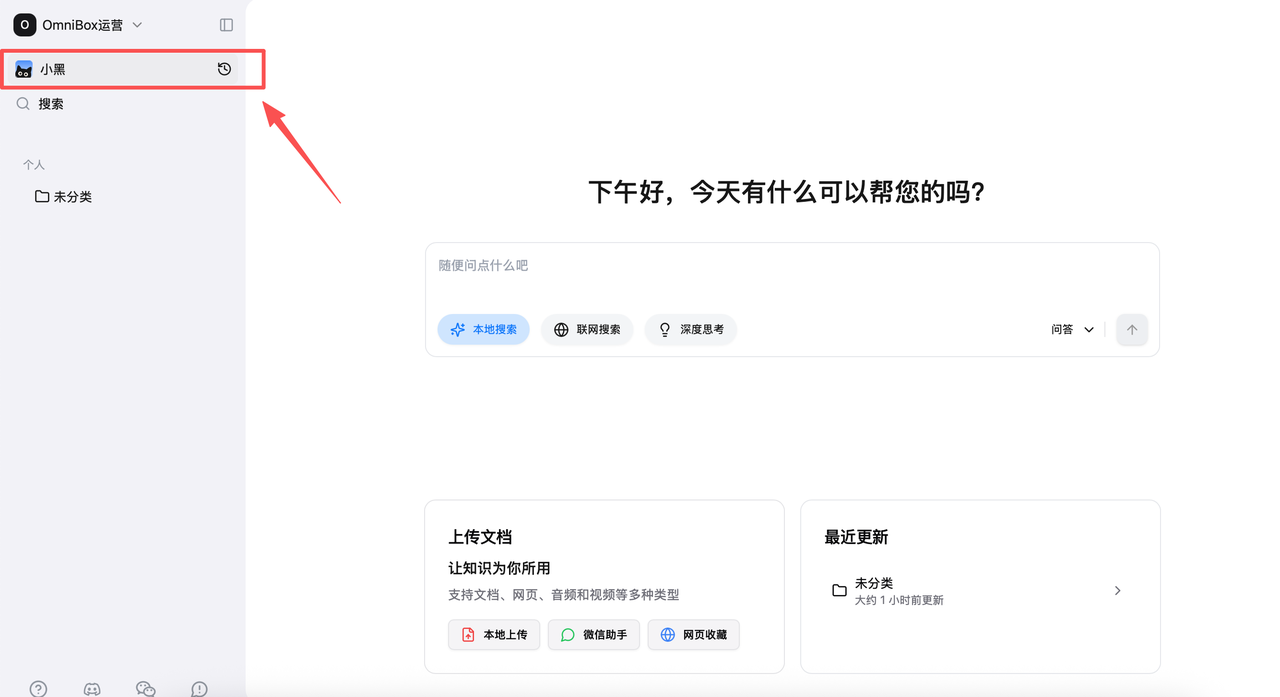Viewport: 1280px width, 697px height.
Task: Focus the 随便问点什么吧 input box
Action: point(790,275)
